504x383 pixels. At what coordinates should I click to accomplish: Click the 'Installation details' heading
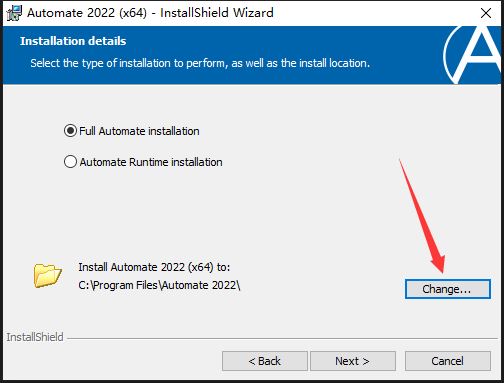point(73,41)
